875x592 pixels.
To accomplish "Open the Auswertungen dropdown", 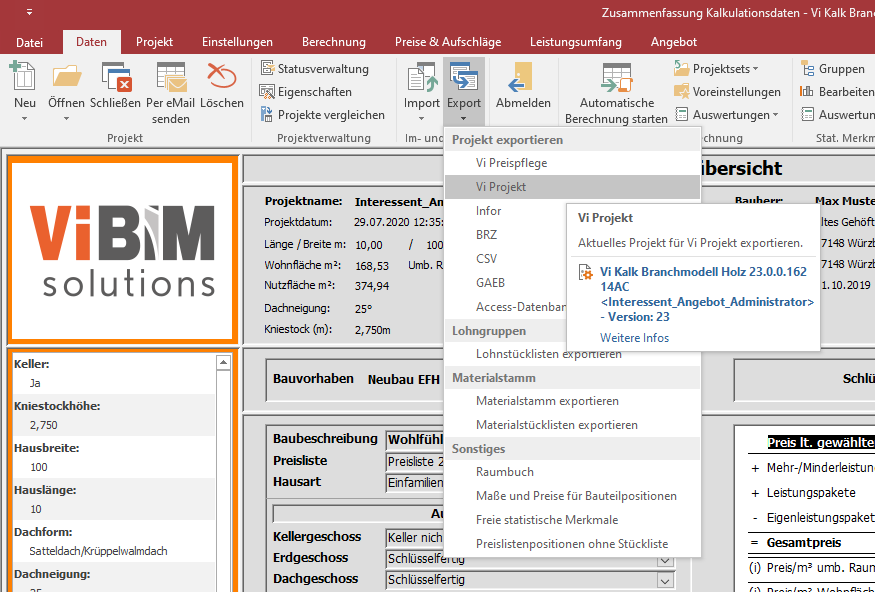I will [727, 114].
